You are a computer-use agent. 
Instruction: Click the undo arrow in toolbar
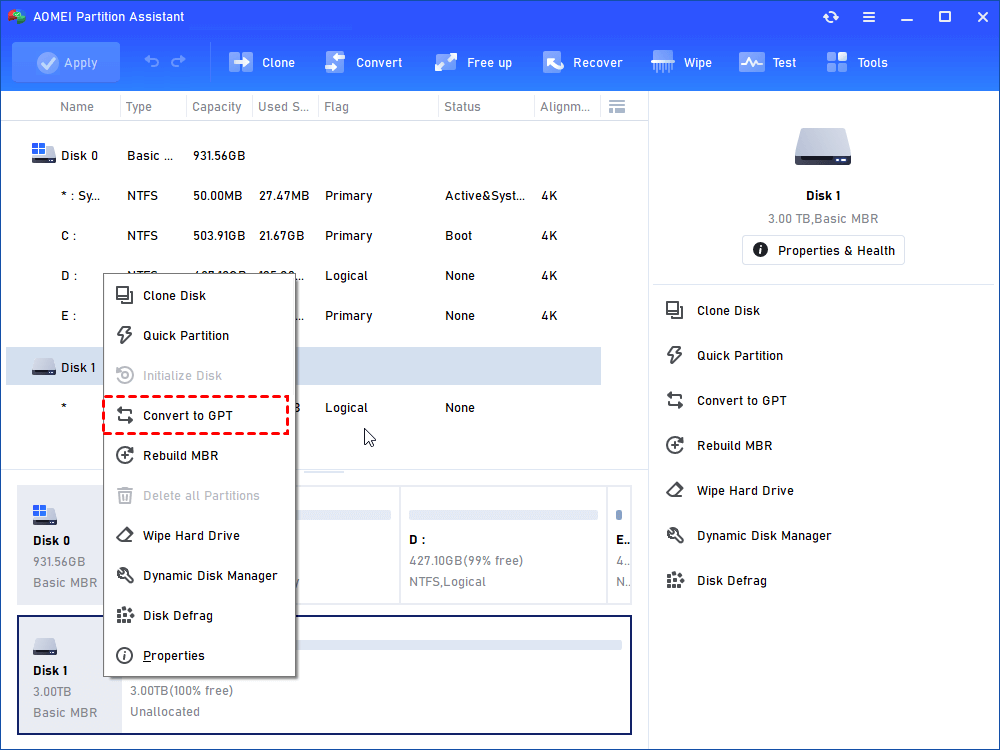tap(152, 62)
